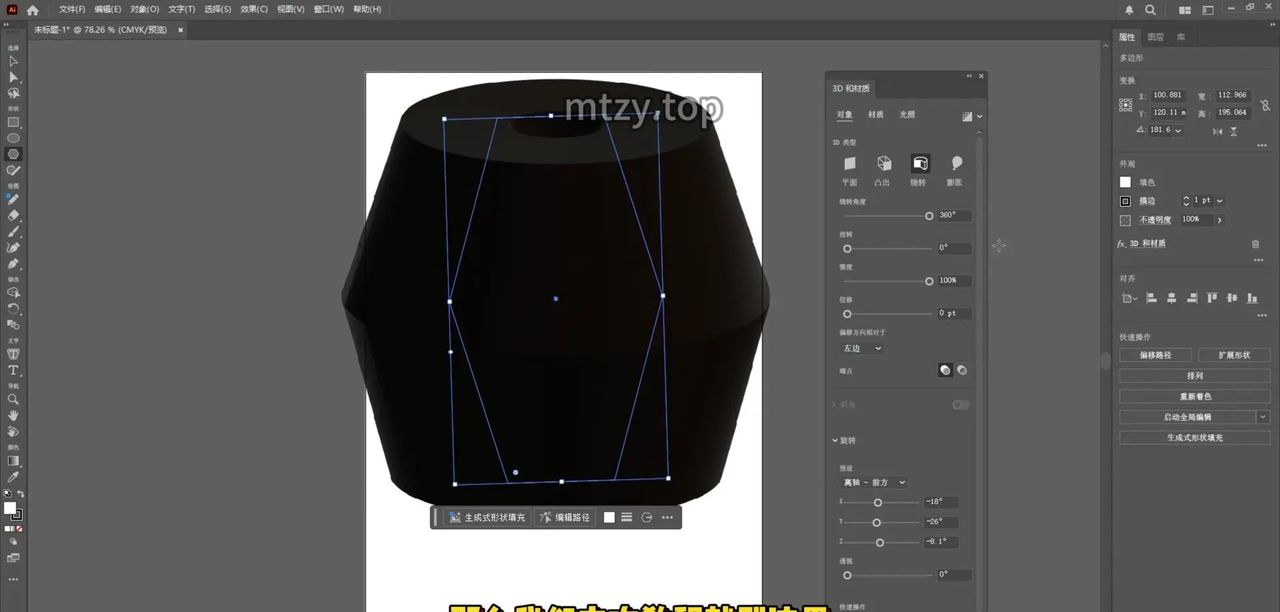Toggle the constrain width and height link
Viewport: 1280px width, 612px height.
pos(1265,104)
